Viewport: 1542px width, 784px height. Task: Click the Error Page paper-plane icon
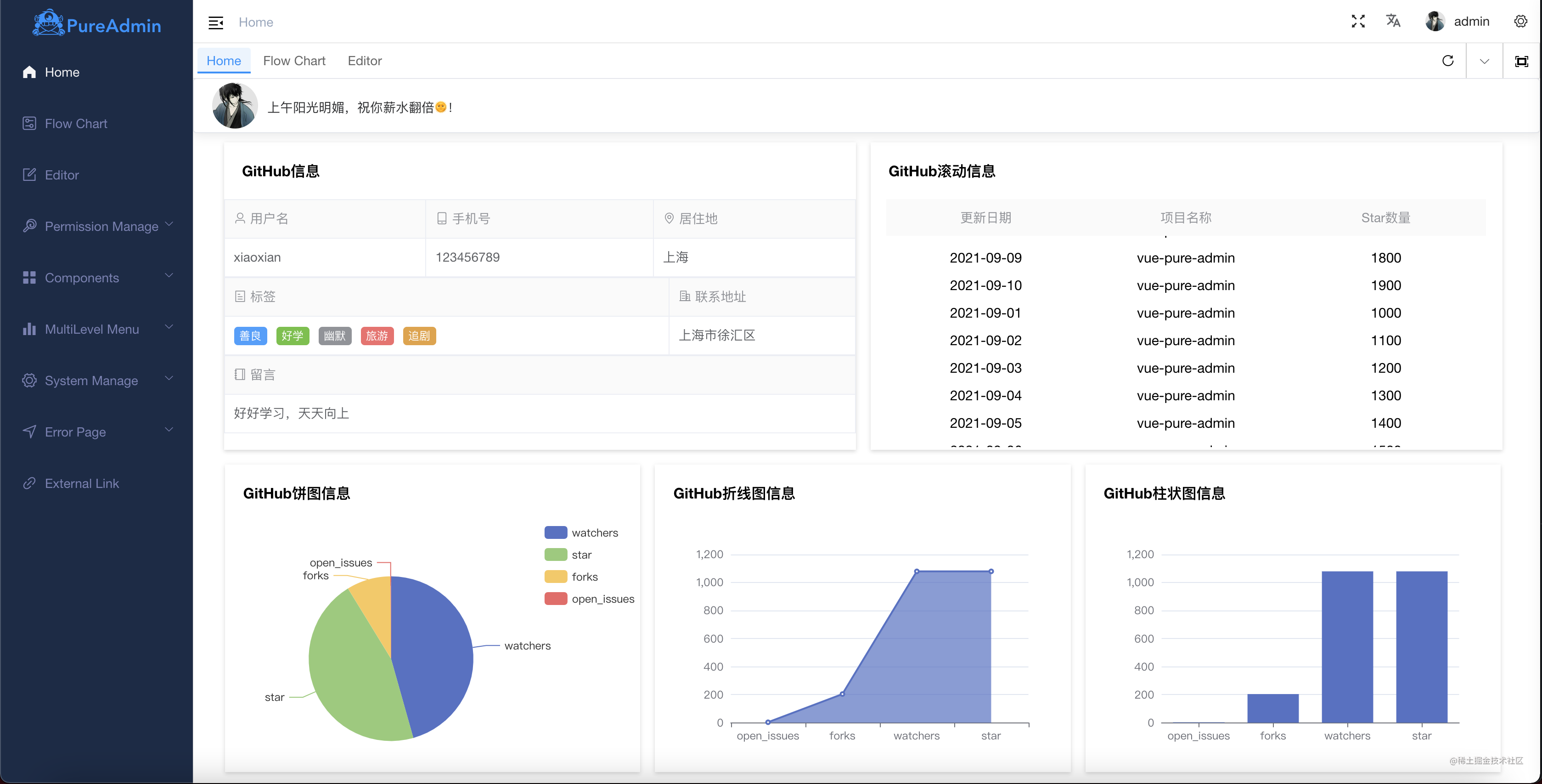(x=29, y=431)
